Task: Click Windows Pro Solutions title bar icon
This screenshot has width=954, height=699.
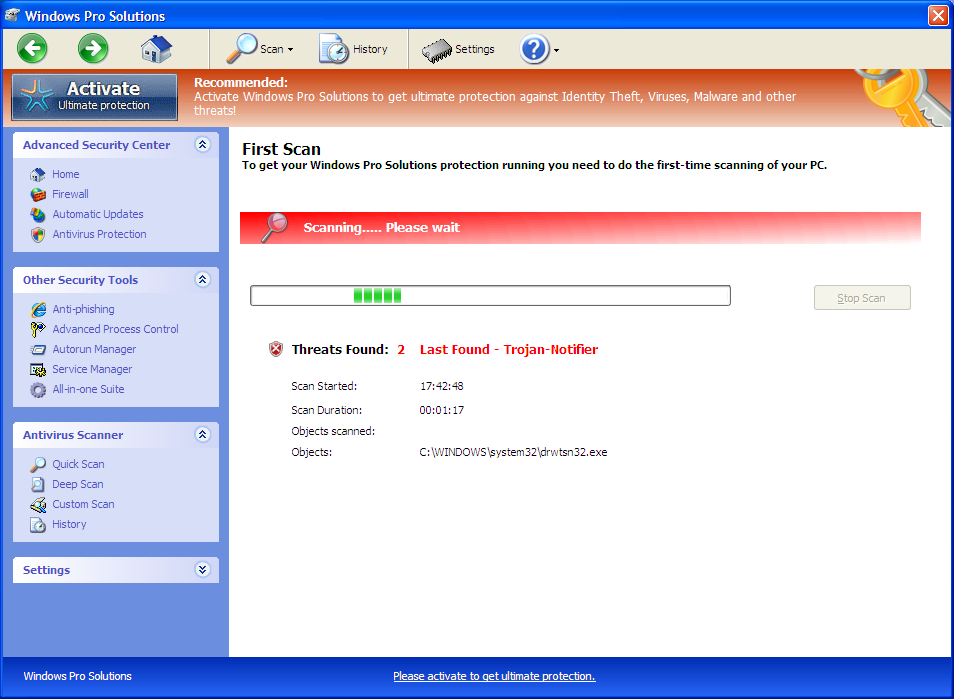Action: (x=12, y=15)
